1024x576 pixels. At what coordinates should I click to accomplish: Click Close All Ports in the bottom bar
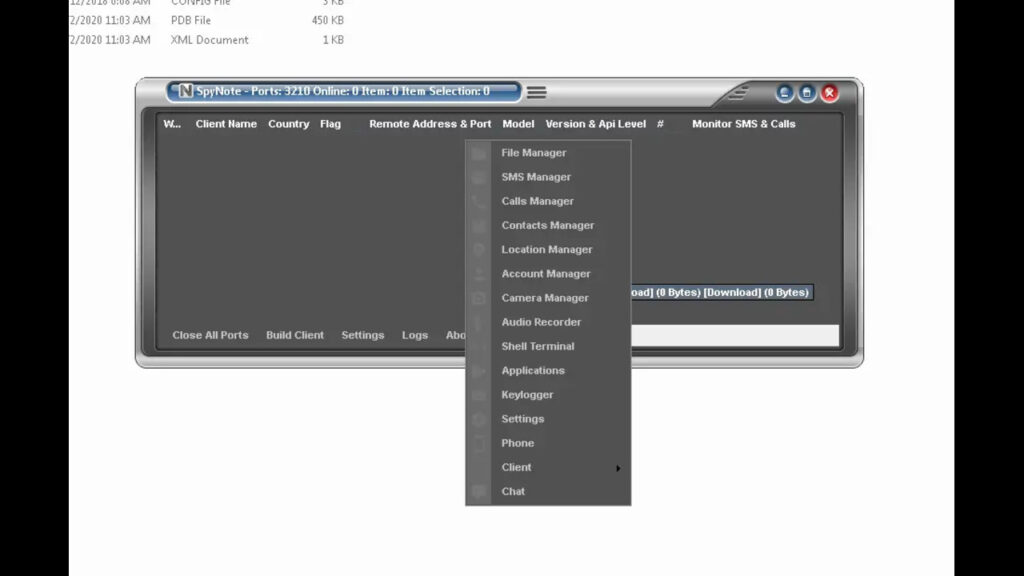pyautogui.click(x=210, y=335)
